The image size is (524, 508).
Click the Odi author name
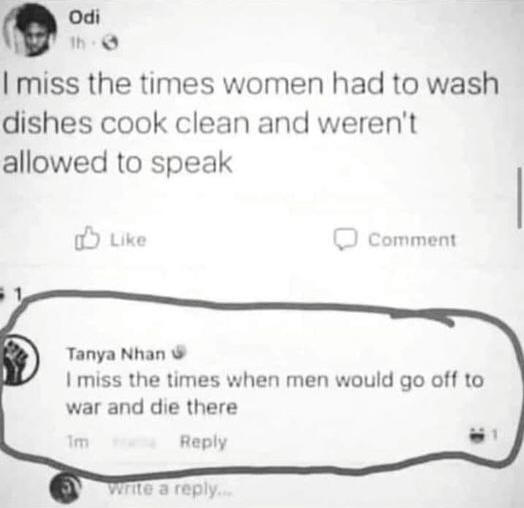click(84, 18)
